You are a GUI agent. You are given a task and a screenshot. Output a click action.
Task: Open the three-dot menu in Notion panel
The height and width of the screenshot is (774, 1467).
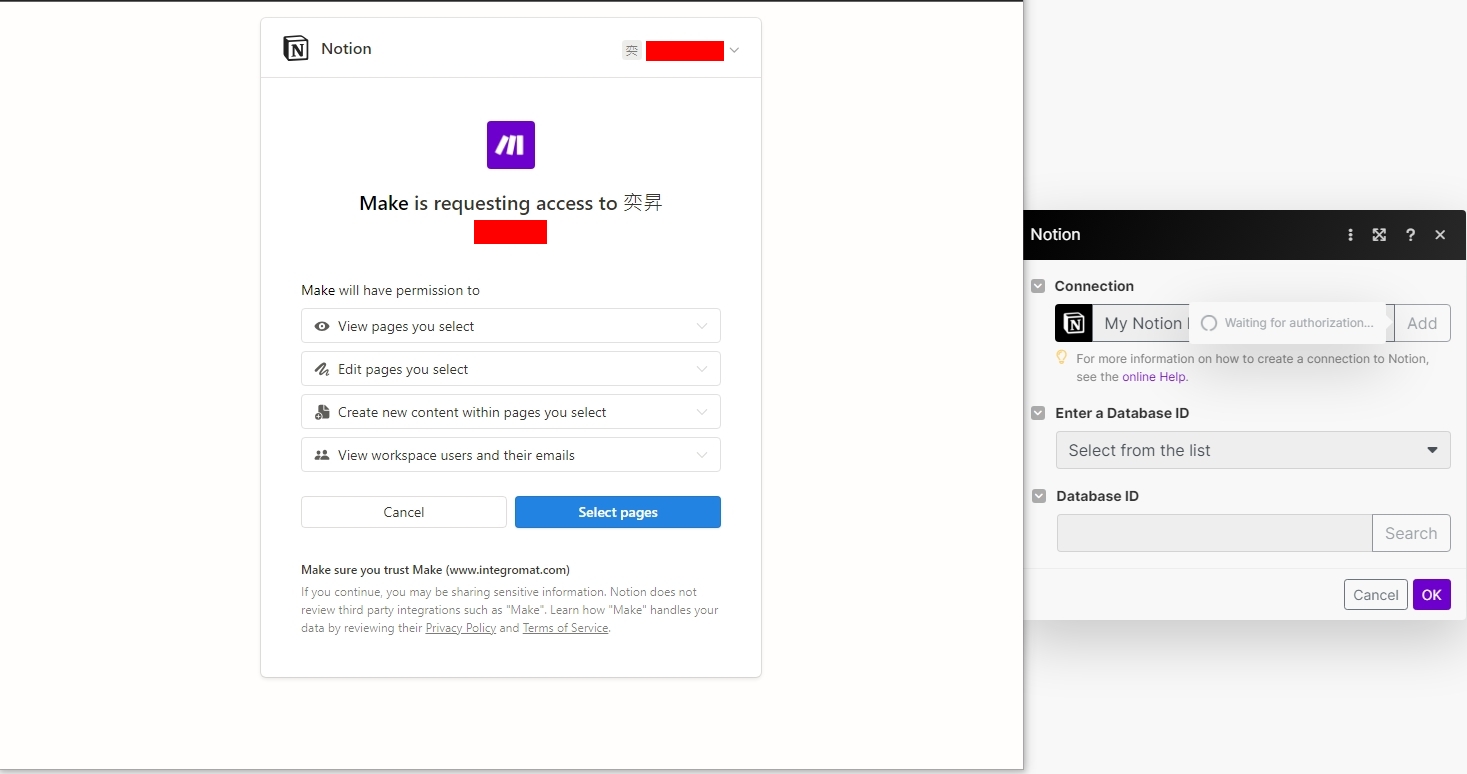click(x=1350, y=235)
